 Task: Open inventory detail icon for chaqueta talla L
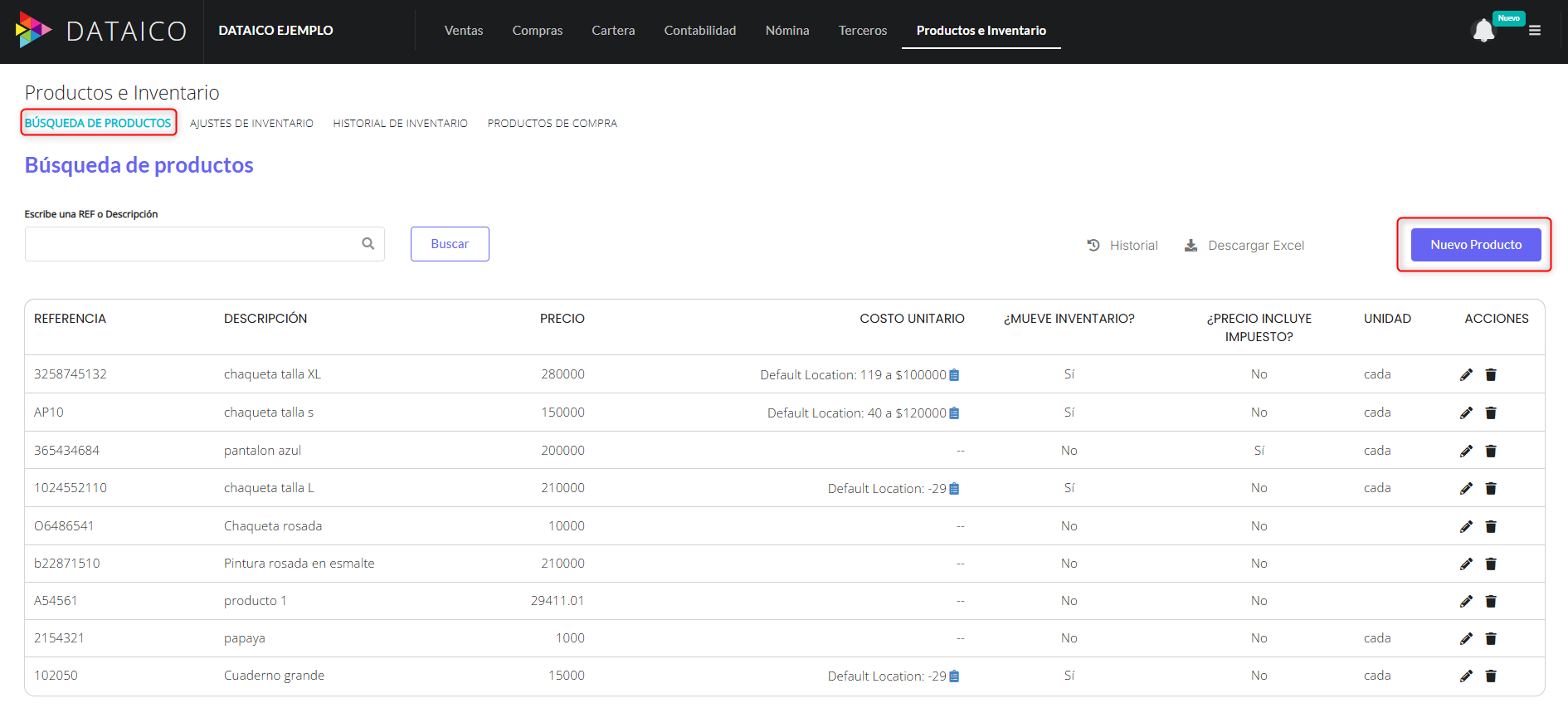(954, 489)
